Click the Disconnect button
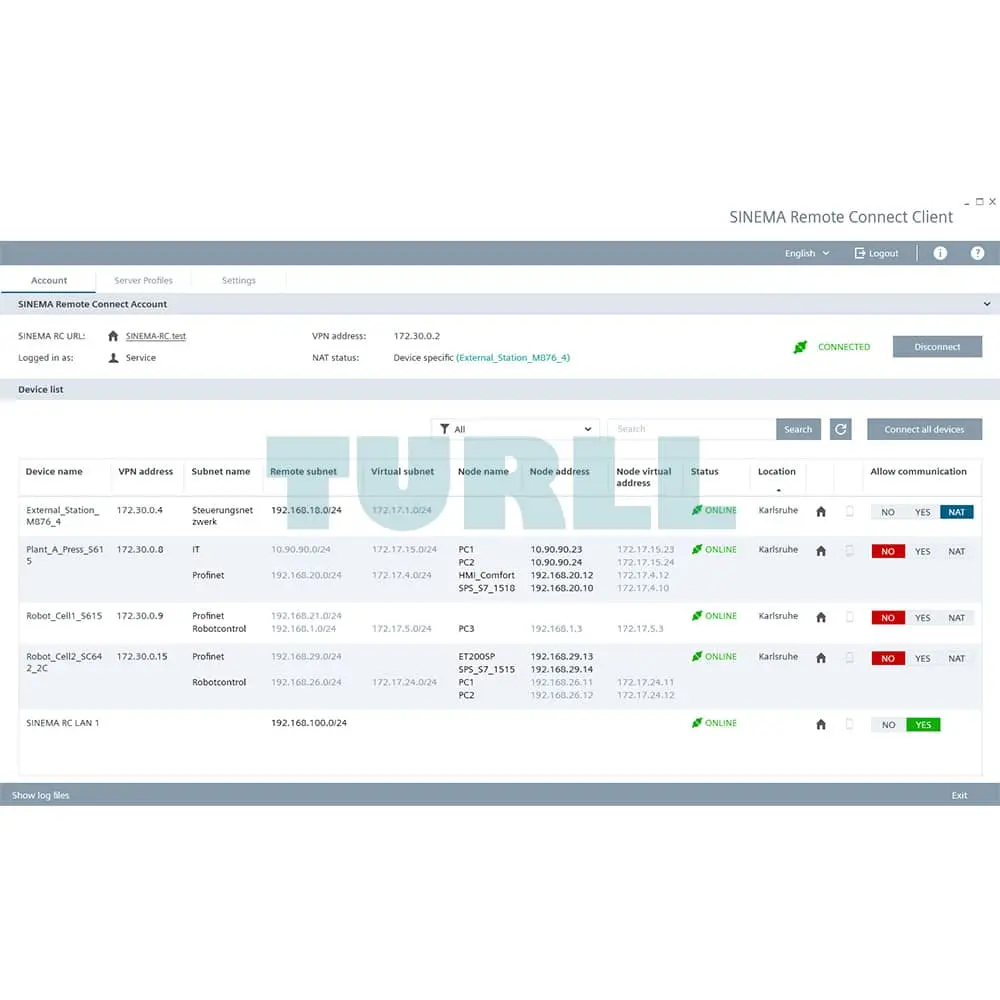 [937, 347]
